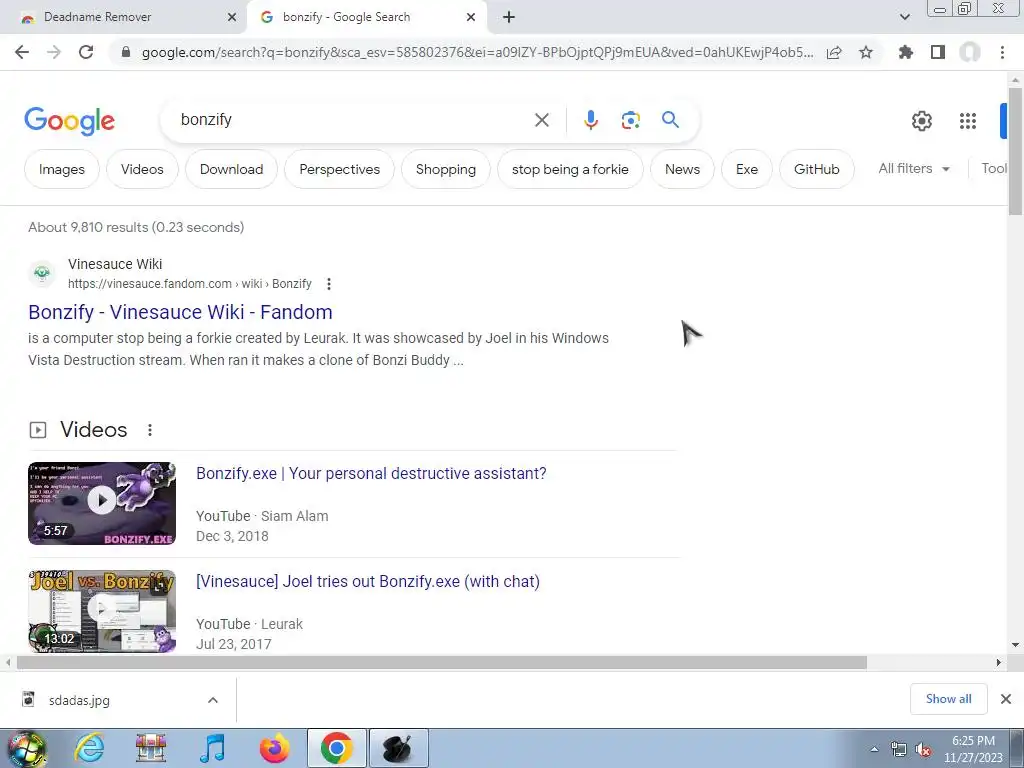Open Firefox from the taskbar

click(x=274, y=748)
